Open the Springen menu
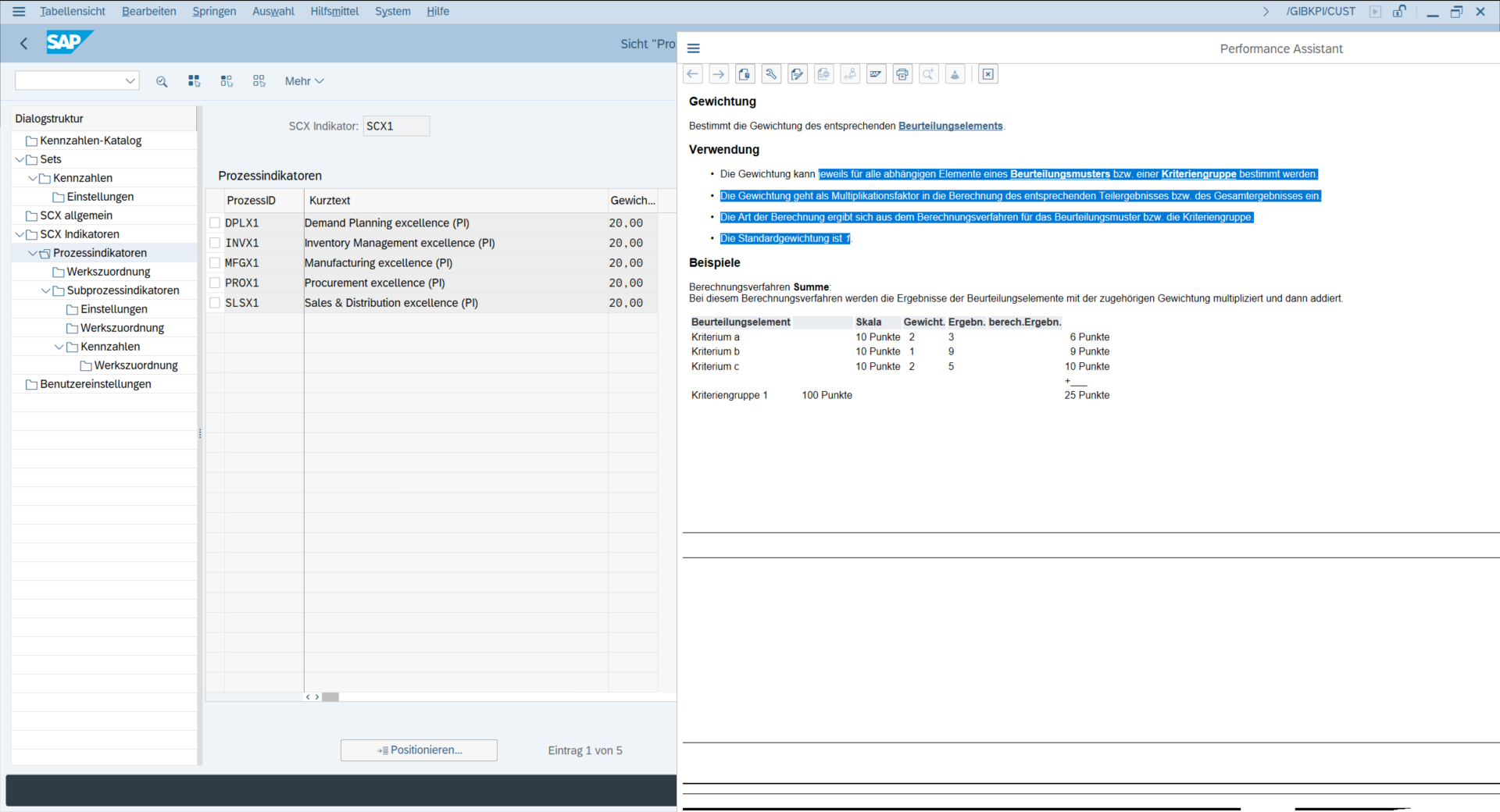1500x812 pixels. [x=214, y=11]
